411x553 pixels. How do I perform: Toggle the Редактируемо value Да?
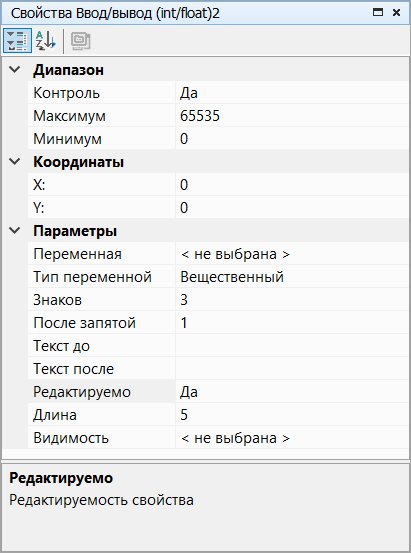point(292,392)
